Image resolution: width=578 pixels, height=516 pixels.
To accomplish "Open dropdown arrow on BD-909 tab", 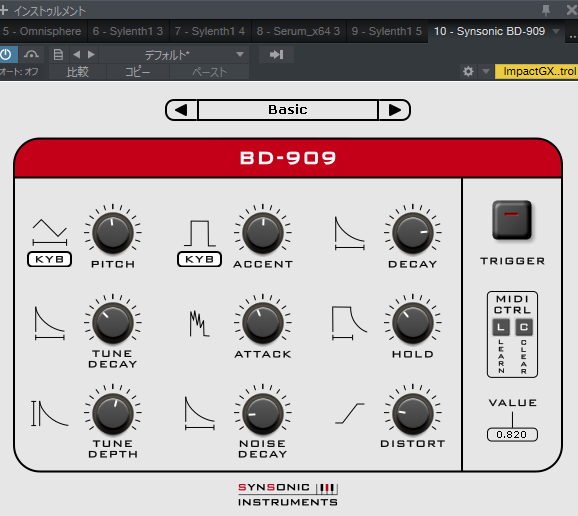I will pos(556,31).
